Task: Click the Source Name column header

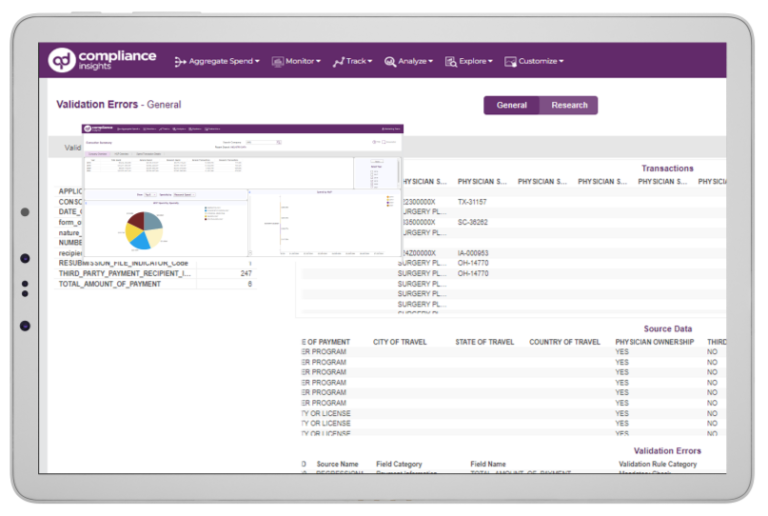Action: tap(337, 464)
